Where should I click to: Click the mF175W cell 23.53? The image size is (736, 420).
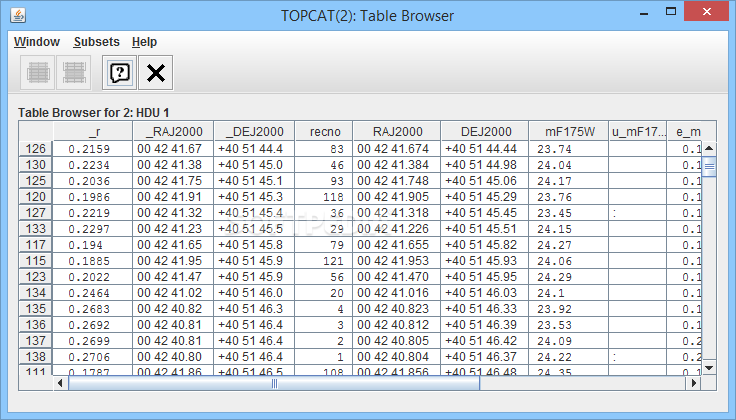(569, 325)
